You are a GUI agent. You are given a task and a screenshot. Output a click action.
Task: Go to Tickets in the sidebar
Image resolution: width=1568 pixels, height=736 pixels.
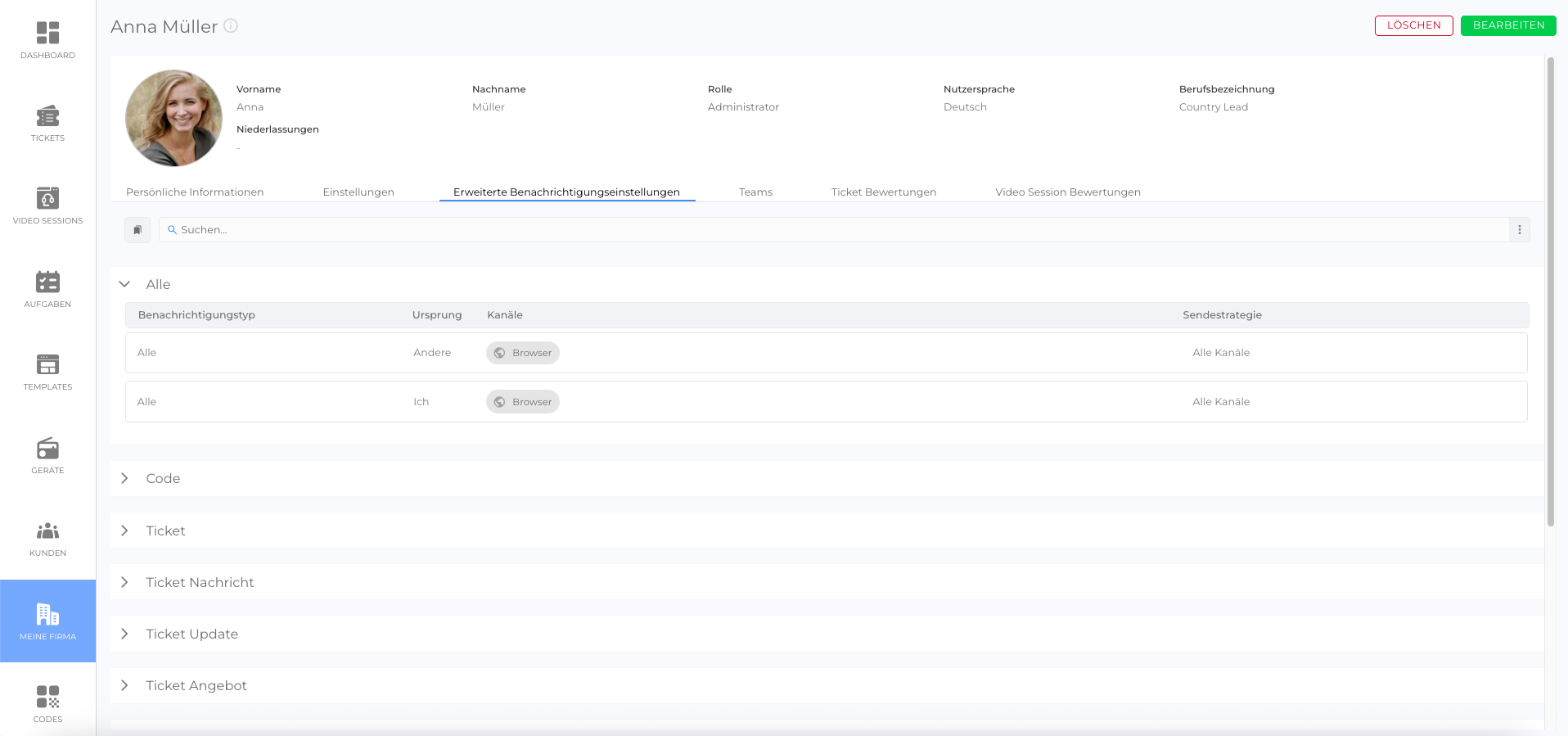[47, 124]
